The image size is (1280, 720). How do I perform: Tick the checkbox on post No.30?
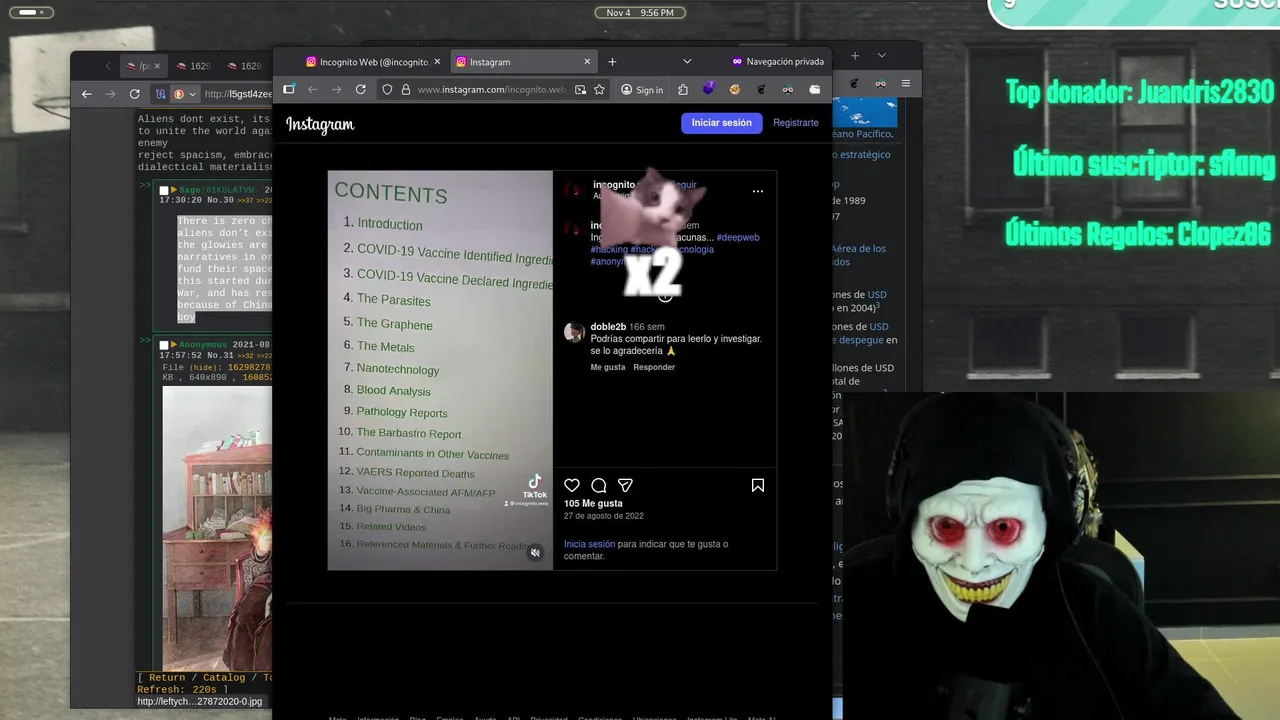coord(164,190)
